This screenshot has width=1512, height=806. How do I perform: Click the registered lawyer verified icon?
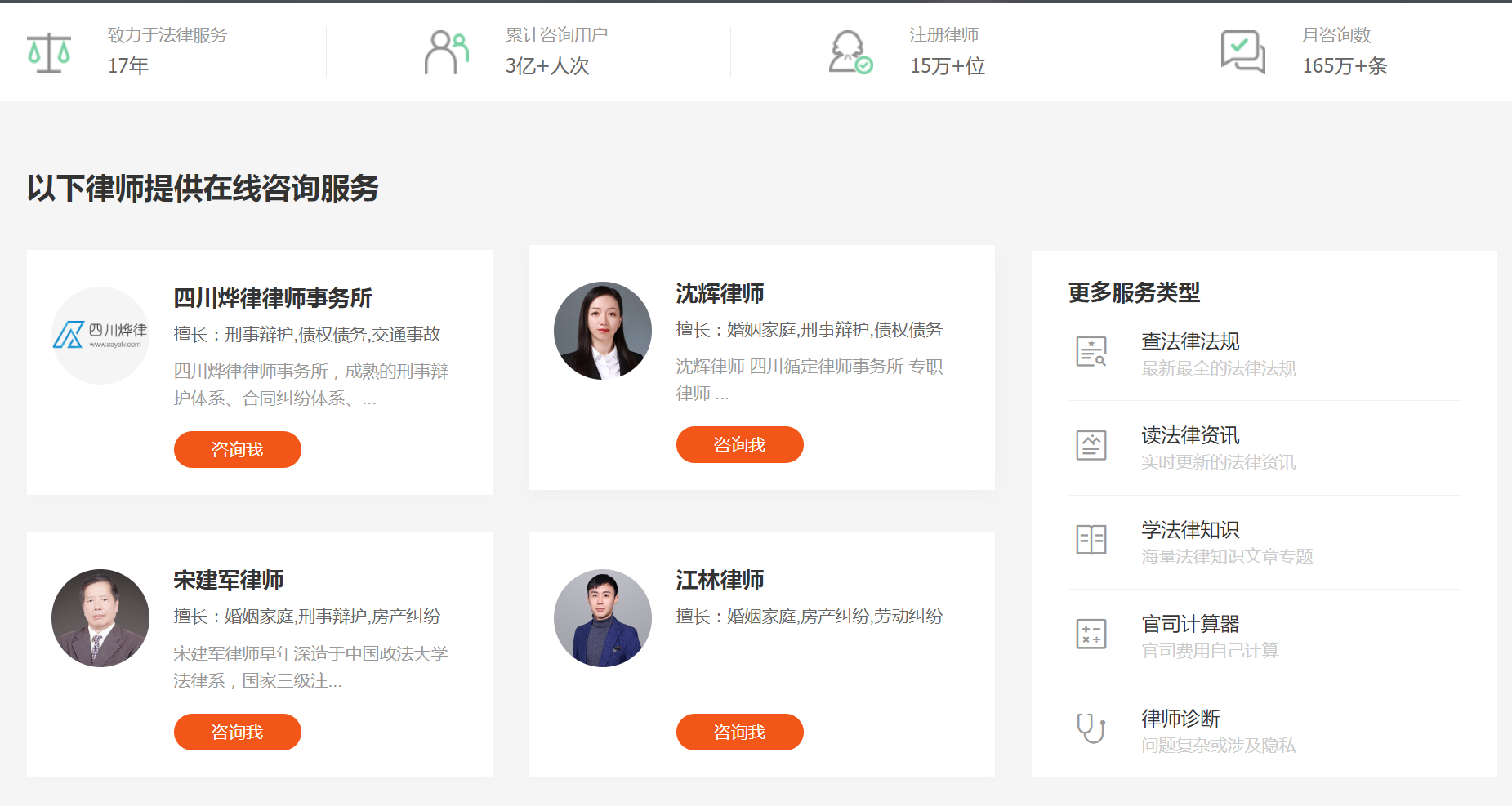coord(850,53)
